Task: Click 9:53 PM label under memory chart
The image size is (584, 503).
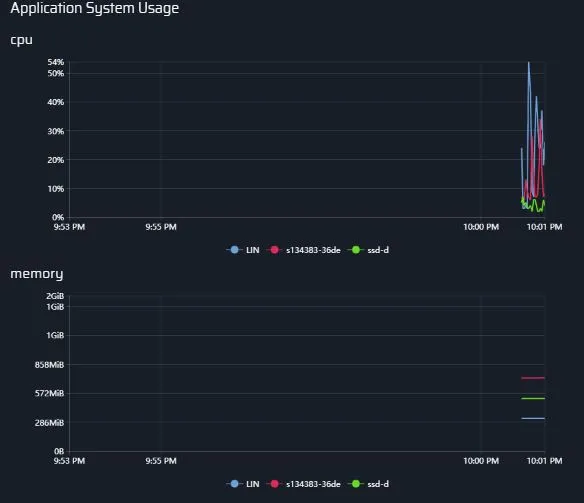Action: tap(69, 461)
